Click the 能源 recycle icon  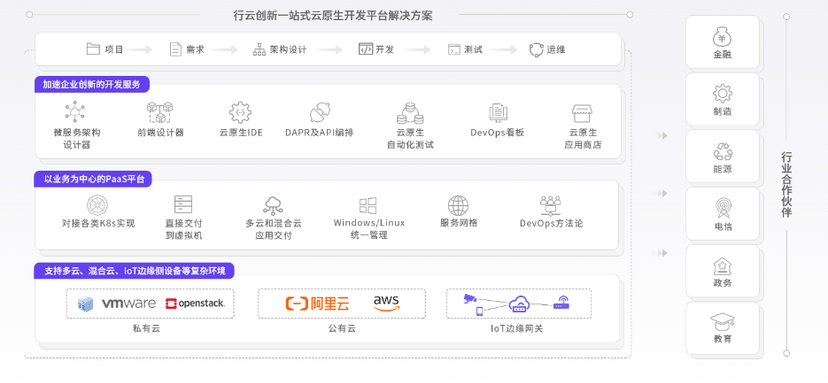click(x=723, y=151)
